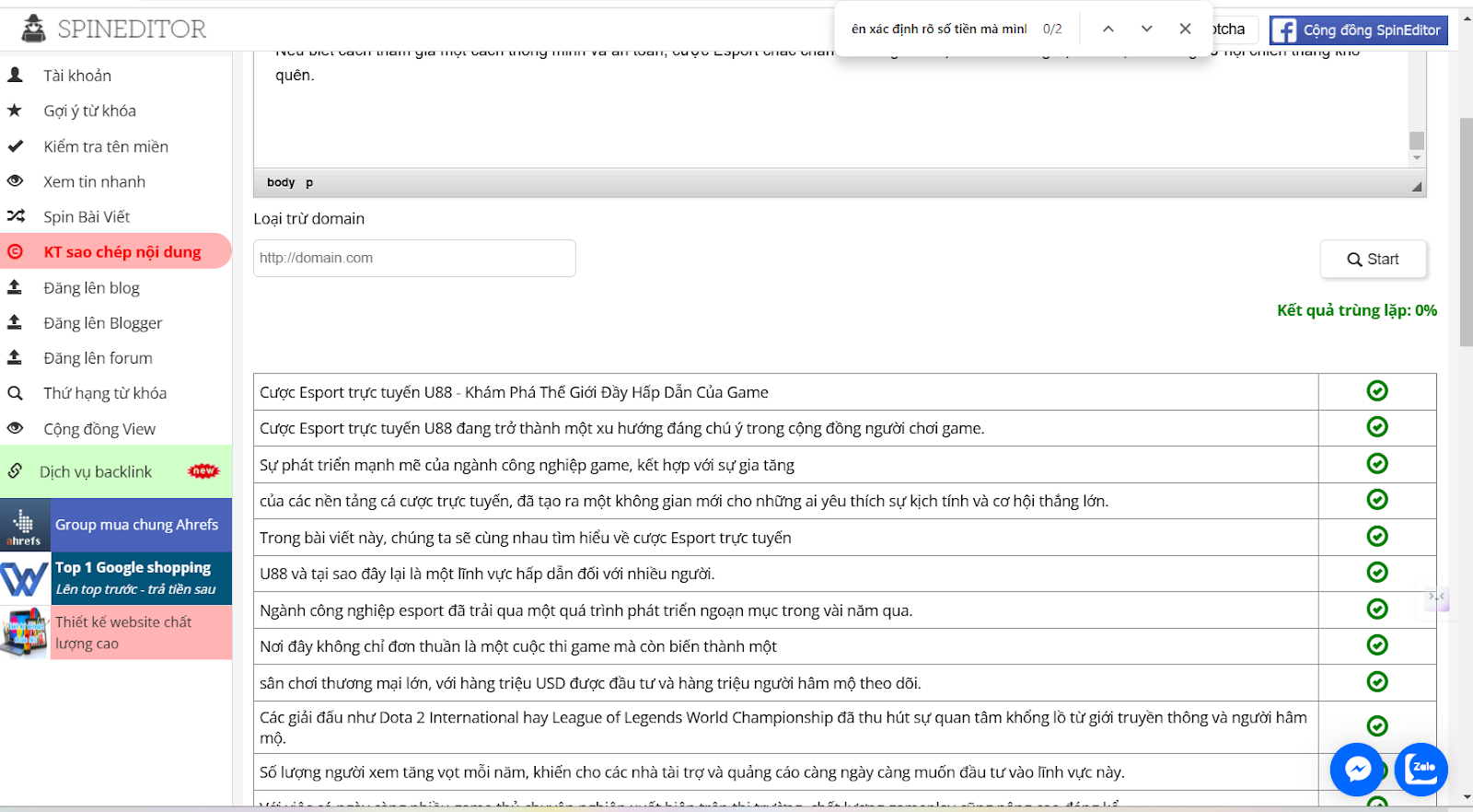The height and width of the screenshot is (812, 1473).
Task: Click the checkmark icon beside Kiểm tra tên miền
Action: pyautogui.click(x=15, y=145)
